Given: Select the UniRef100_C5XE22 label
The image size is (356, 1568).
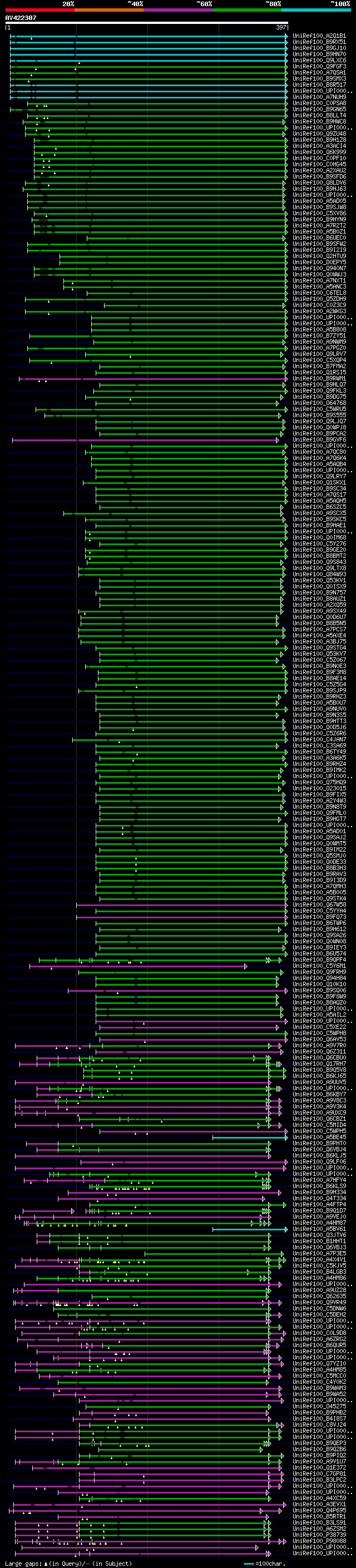Looking at the screenshot, I should pyautogui.click(x=319, y=1027).
